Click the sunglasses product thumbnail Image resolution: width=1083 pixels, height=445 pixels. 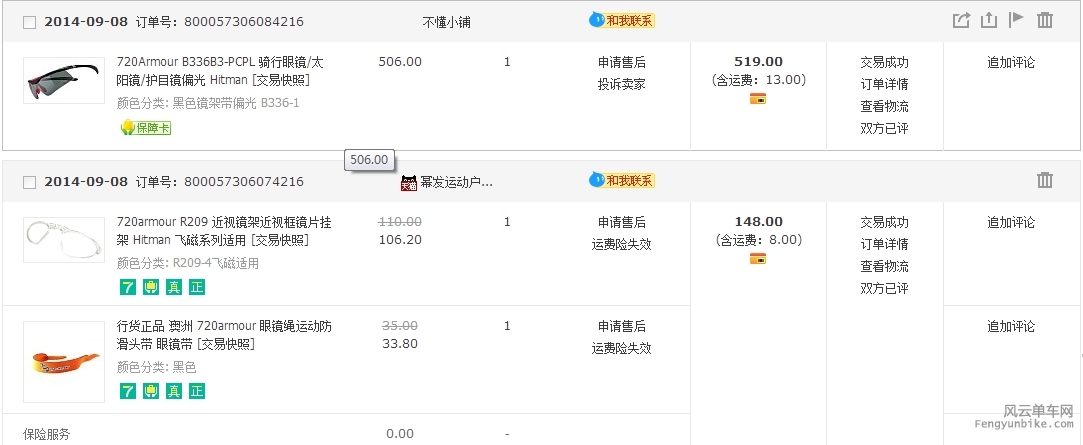click(63, 80)
